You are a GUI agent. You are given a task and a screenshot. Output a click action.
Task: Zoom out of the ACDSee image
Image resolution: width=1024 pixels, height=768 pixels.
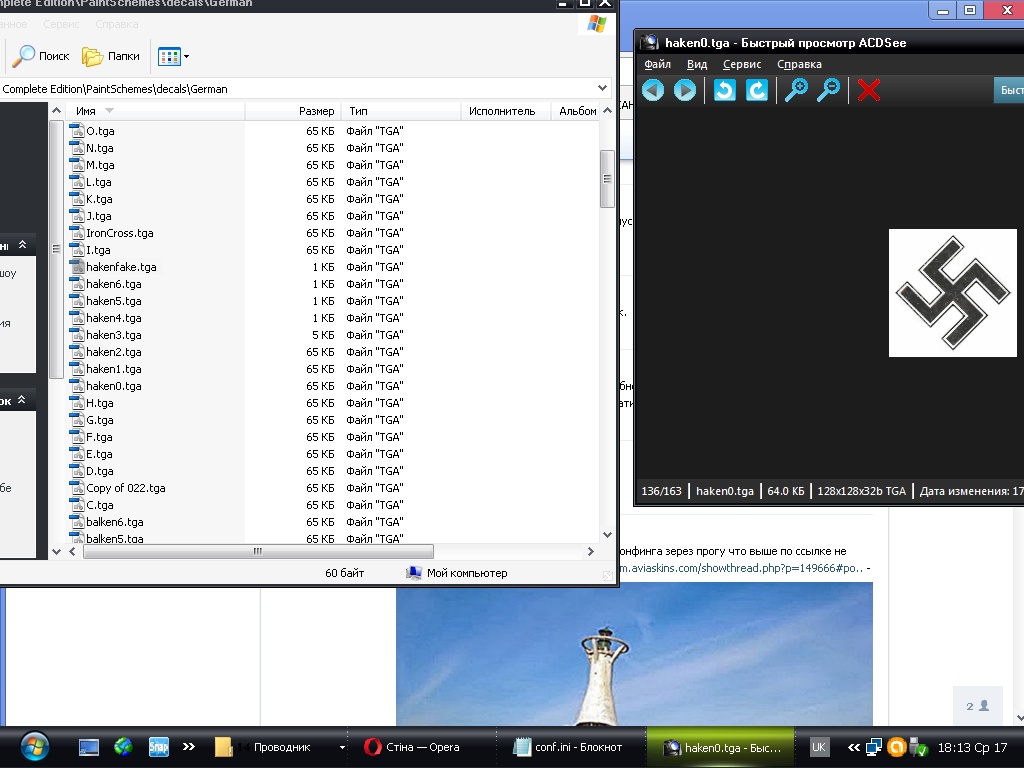[828, 90]
